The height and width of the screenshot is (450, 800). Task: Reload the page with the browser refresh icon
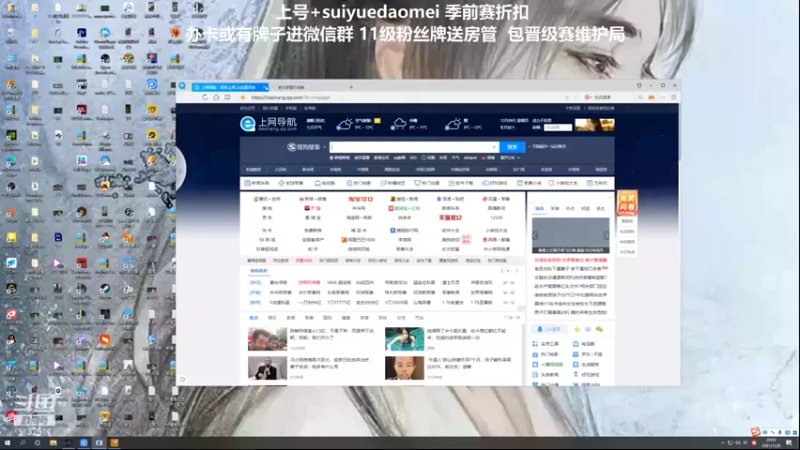point(205,97)
